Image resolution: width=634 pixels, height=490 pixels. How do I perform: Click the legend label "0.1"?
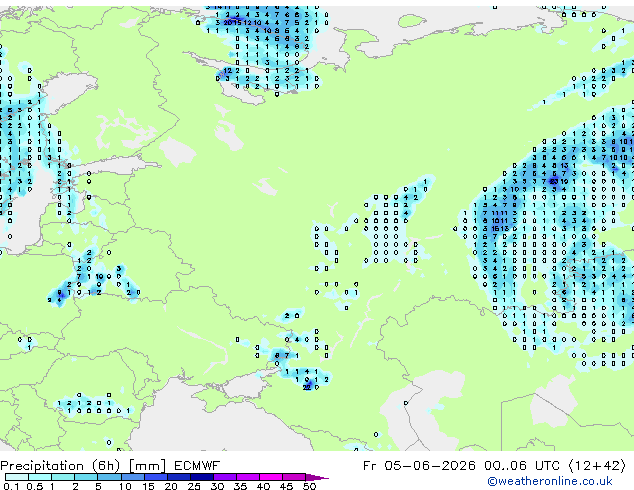point(11,486)
